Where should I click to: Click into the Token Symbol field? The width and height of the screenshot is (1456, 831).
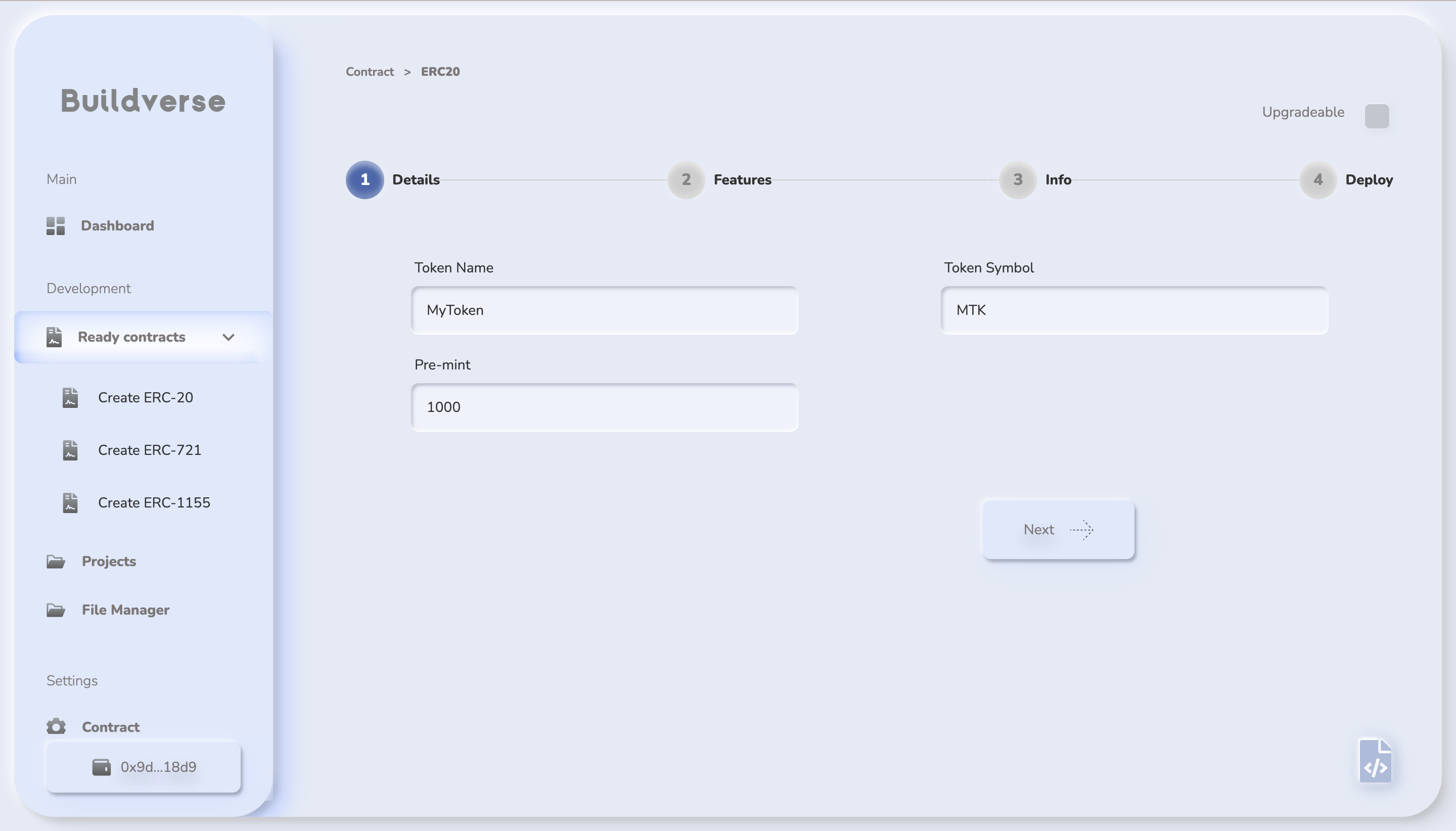[1134, 310]
